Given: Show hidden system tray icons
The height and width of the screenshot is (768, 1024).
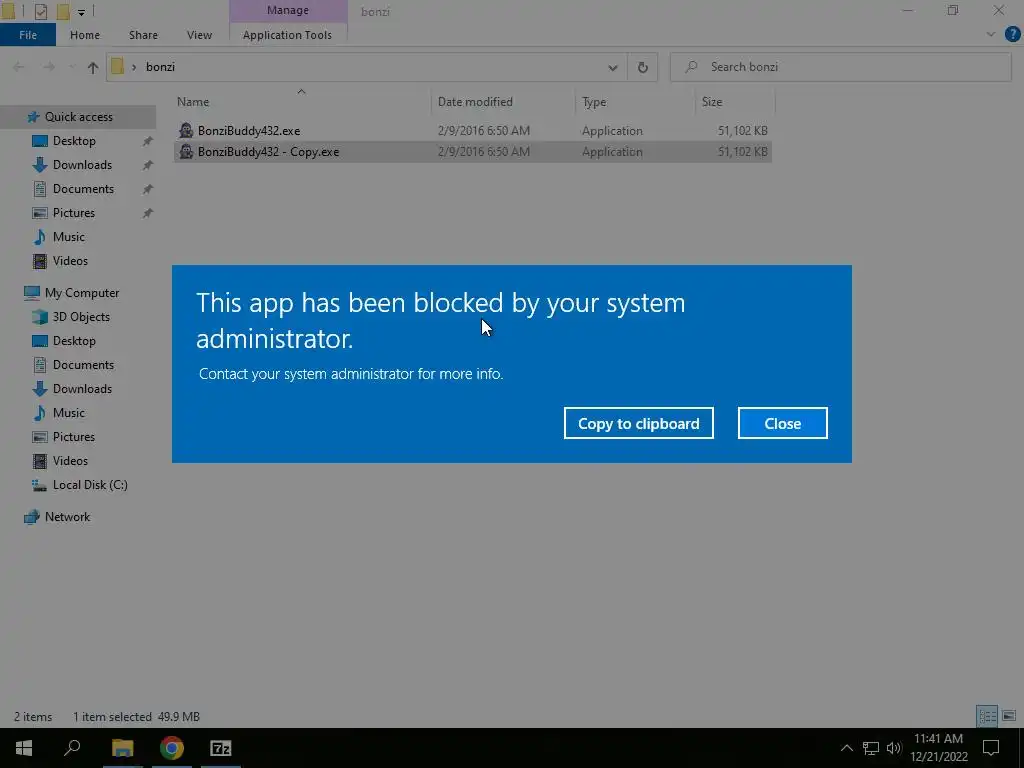Looking at the screenshot, I should tap(846, 748).
